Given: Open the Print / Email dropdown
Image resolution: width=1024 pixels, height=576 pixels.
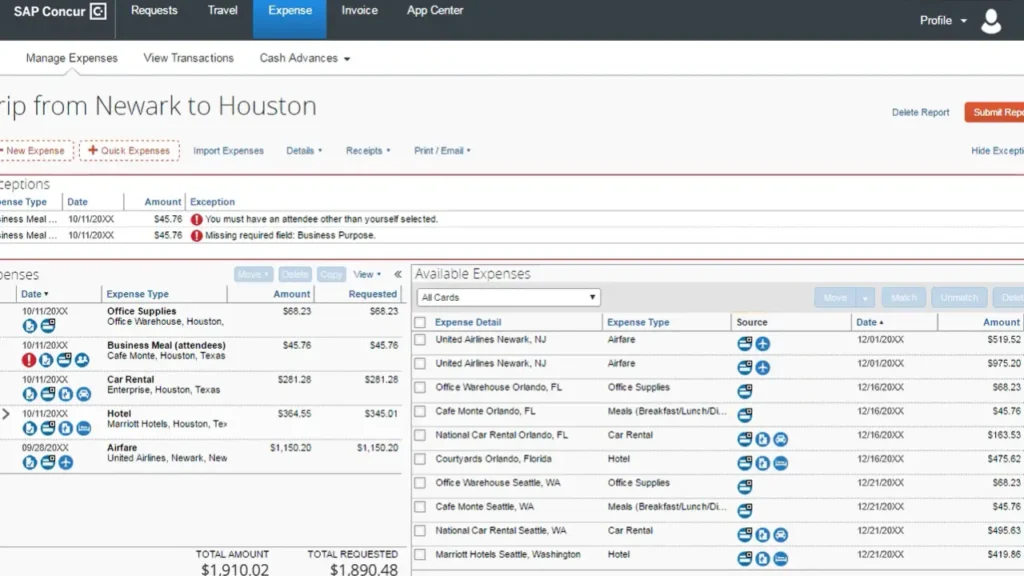Looking at the screenshot, I should coord(442,151).
